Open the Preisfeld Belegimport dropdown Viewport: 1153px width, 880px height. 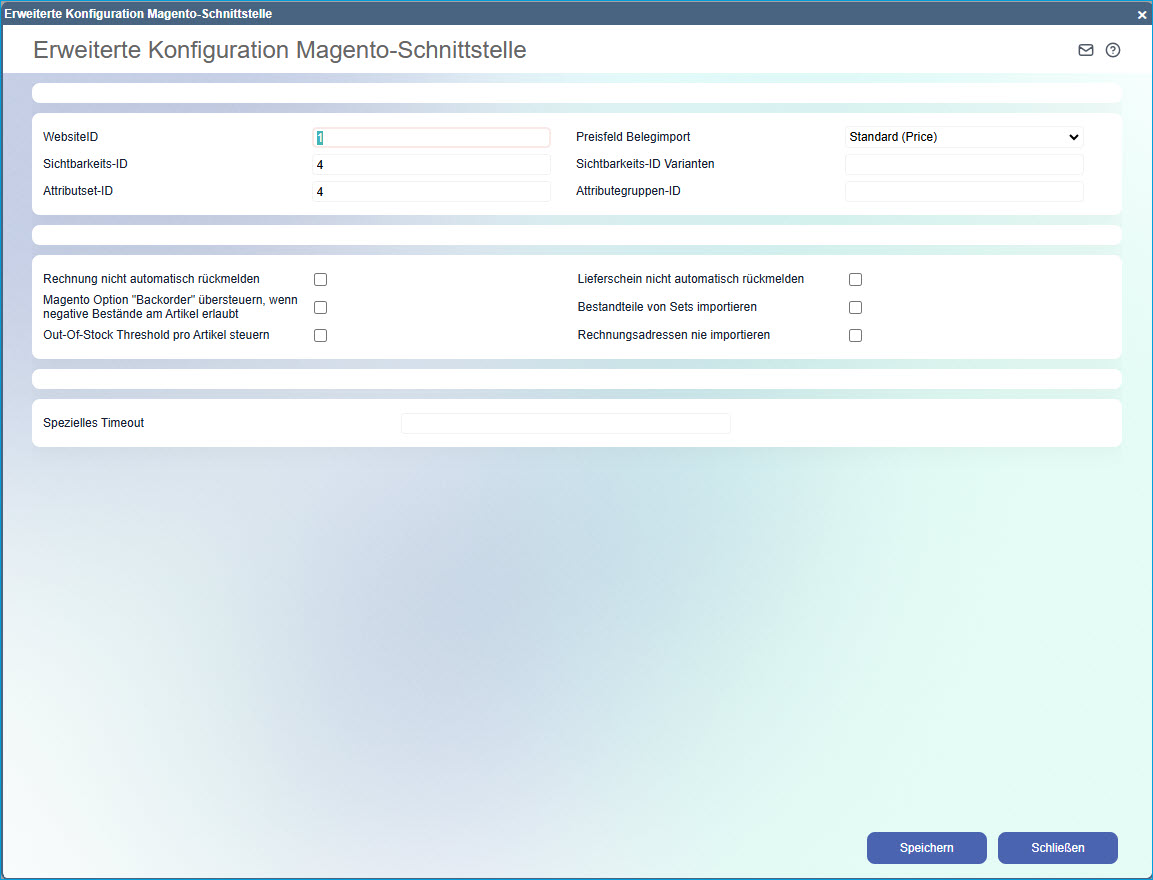click(x=964, y=137)
